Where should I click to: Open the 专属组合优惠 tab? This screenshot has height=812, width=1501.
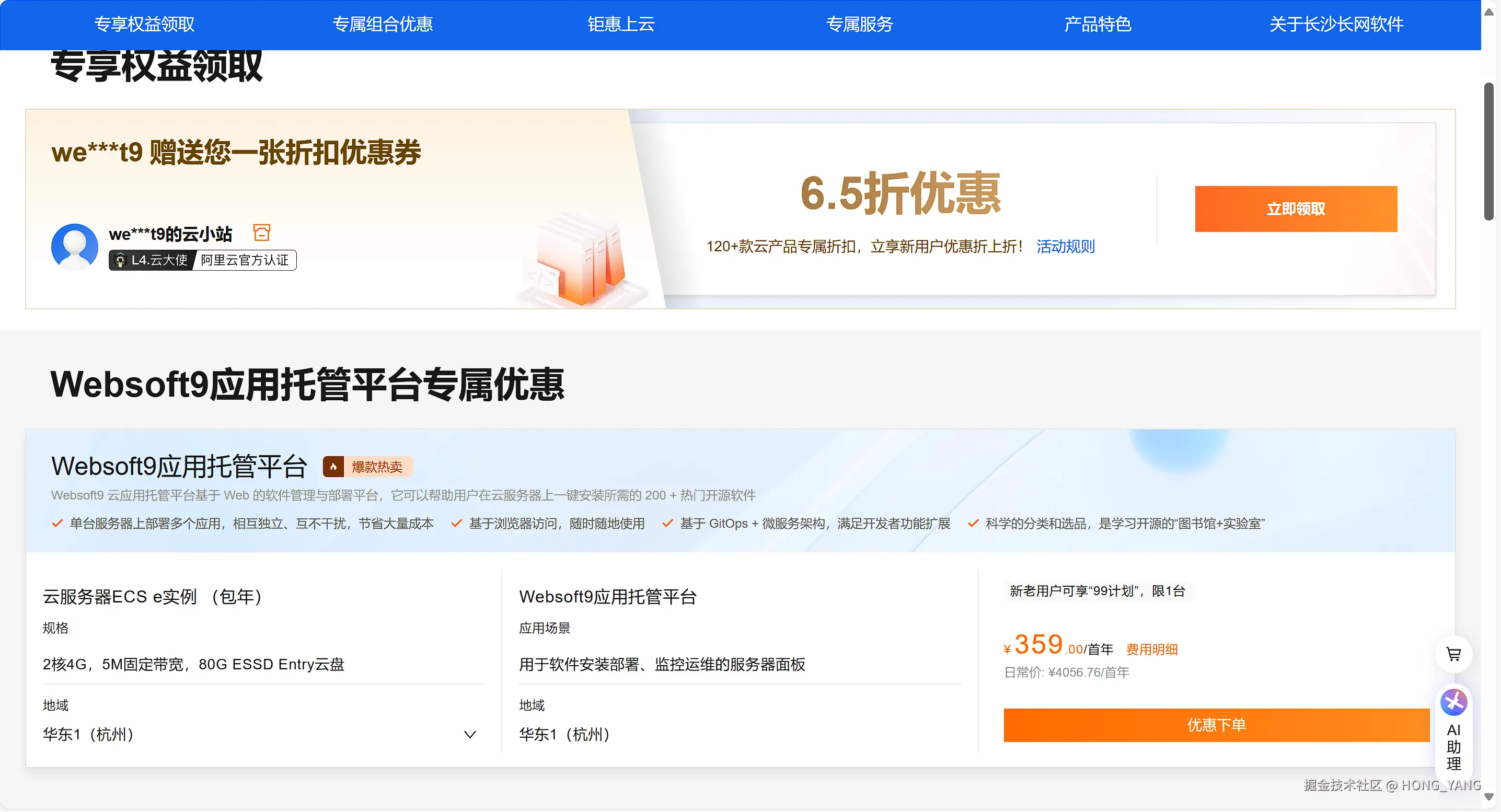(x=382, y=24)
